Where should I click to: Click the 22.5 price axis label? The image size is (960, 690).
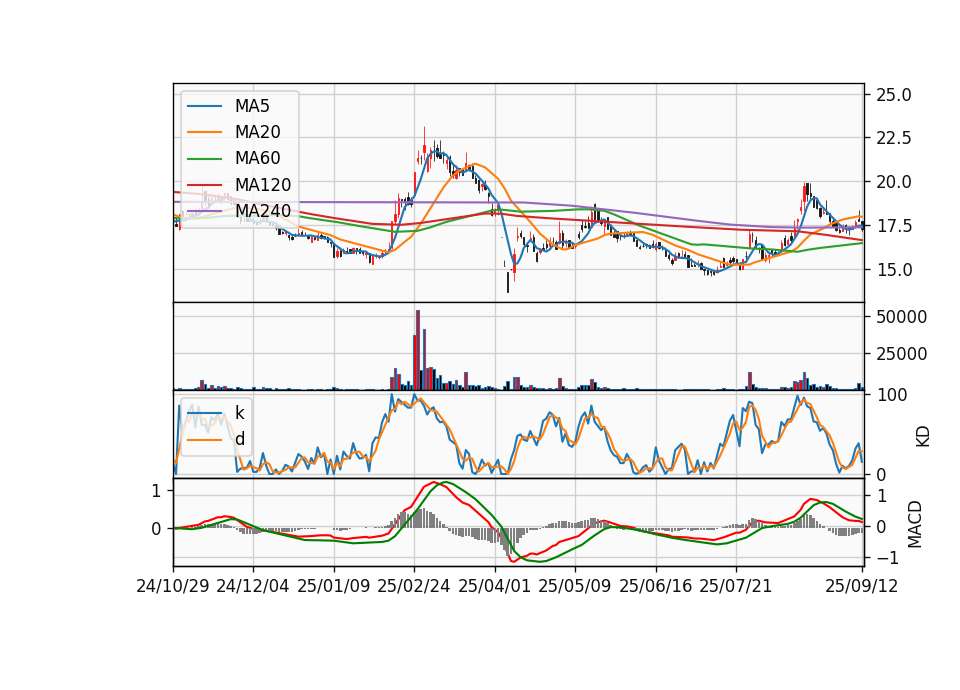pos(894,138)
